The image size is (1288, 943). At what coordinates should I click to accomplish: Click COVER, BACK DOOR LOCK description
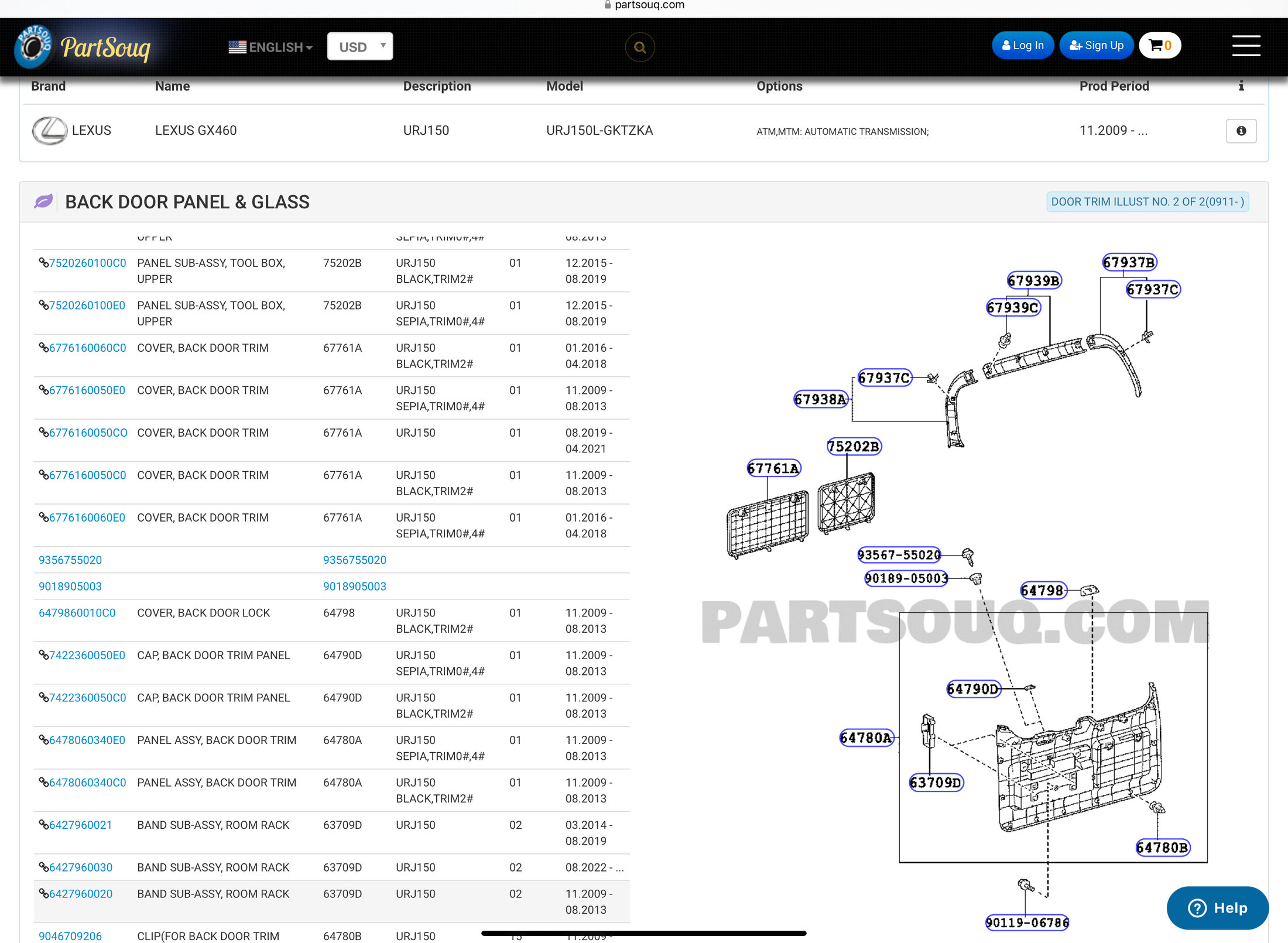click(203, 612)
